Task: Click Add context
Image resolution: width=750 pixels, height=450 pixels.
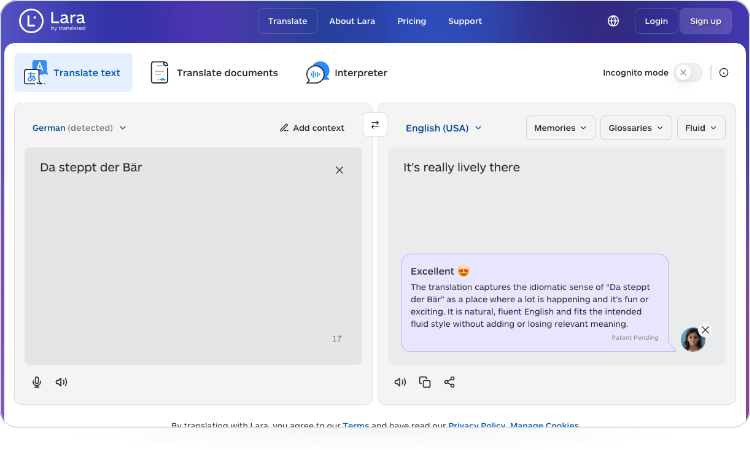Action: pyautogui.click(x=312, y=128)
